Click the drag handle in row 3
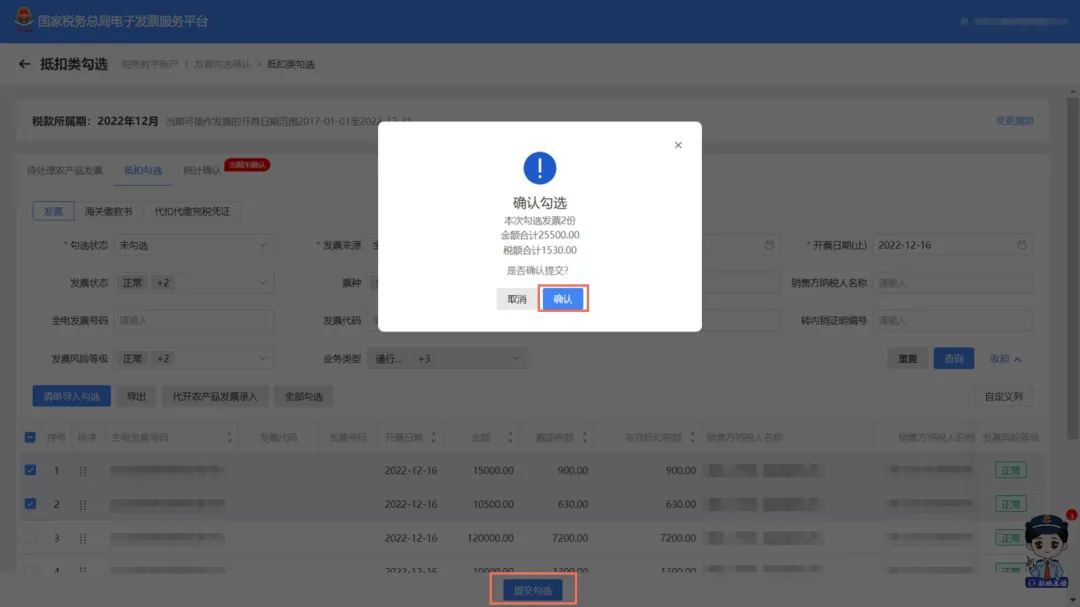 83,538
